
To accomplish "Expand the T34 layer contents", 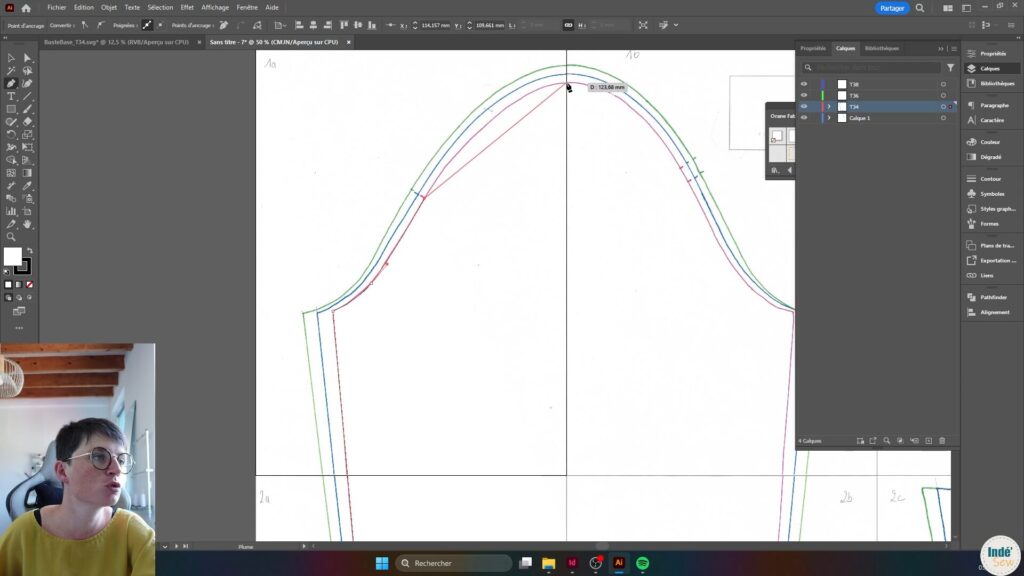I will (x=829, y=107).
